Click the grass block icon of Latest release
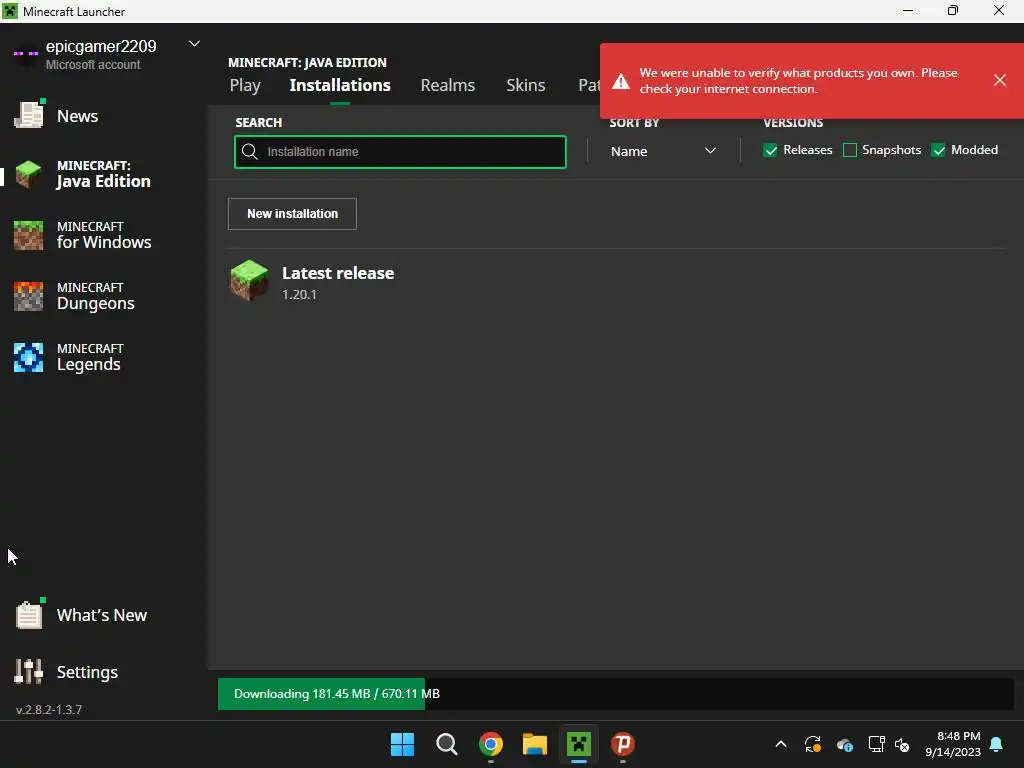This screenshot has width=1024, height=768. click(249, 280)
